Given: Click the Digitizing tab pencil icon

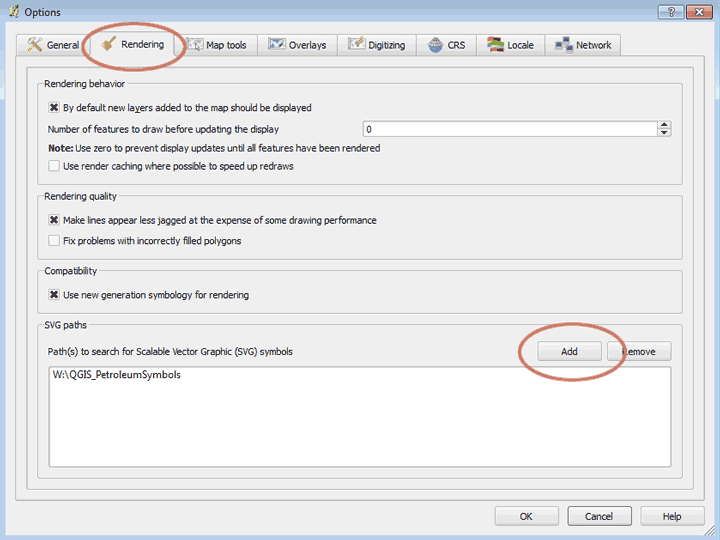Looking at the screenshot, I should tap(355, 45).
